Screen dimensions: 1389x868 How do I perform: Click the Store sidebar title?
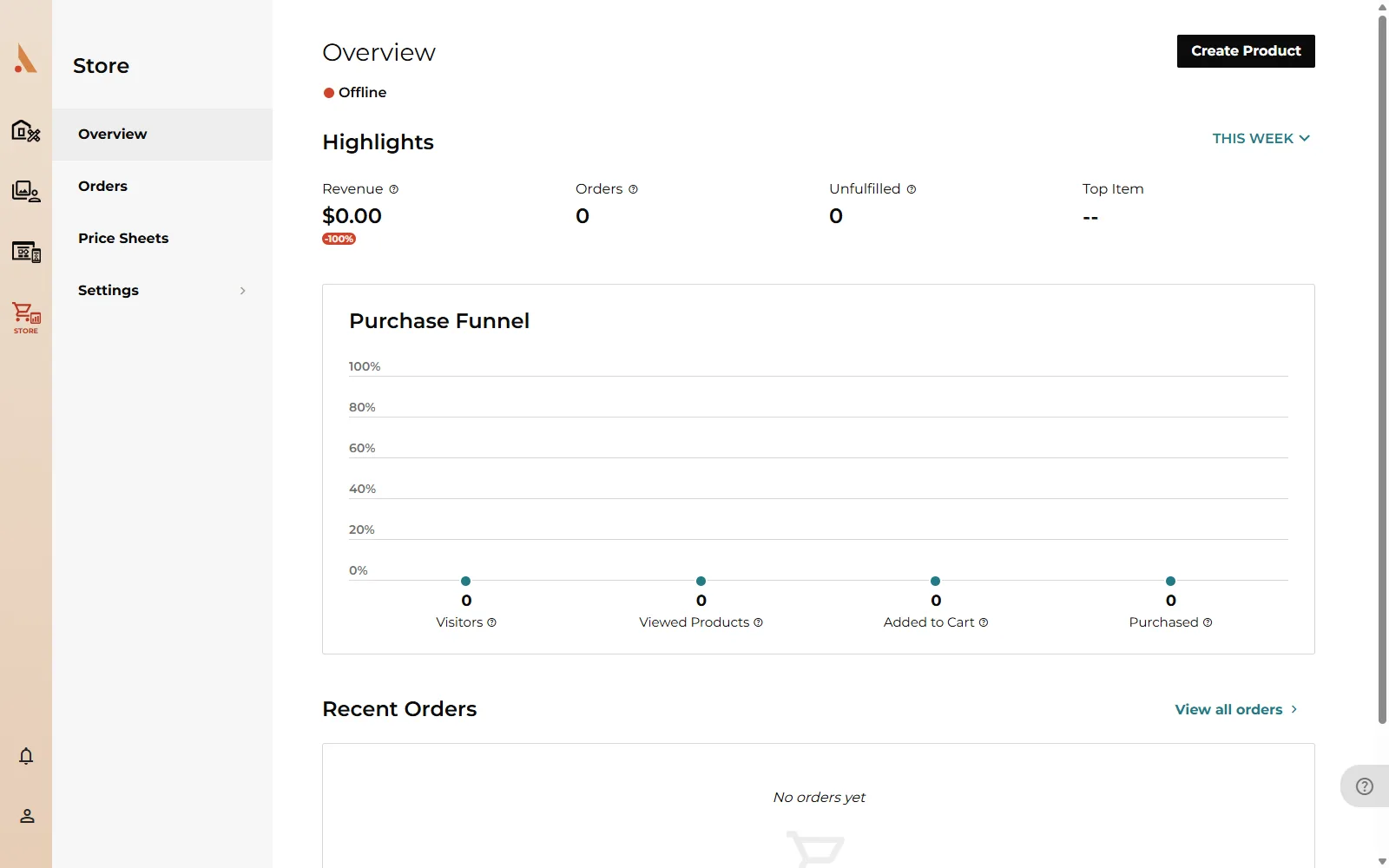101,66
